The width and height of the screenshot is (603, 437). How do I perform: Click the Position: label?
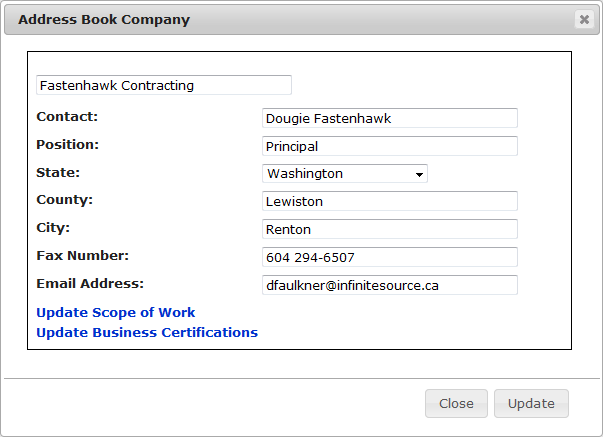pos(68,145)
